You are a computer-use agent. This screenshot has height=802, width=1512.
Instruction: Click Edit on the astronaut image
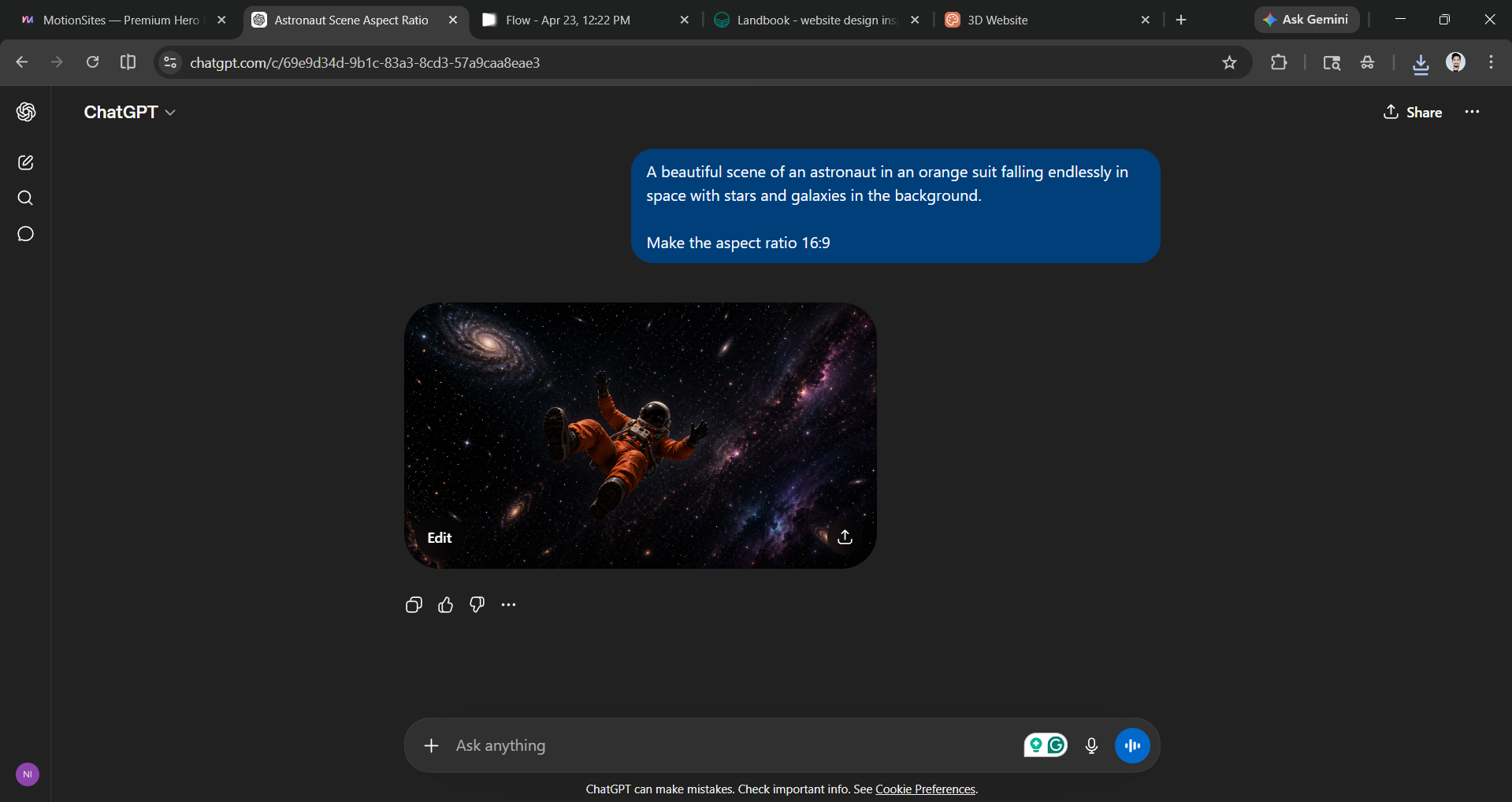[x=439, y=538]
